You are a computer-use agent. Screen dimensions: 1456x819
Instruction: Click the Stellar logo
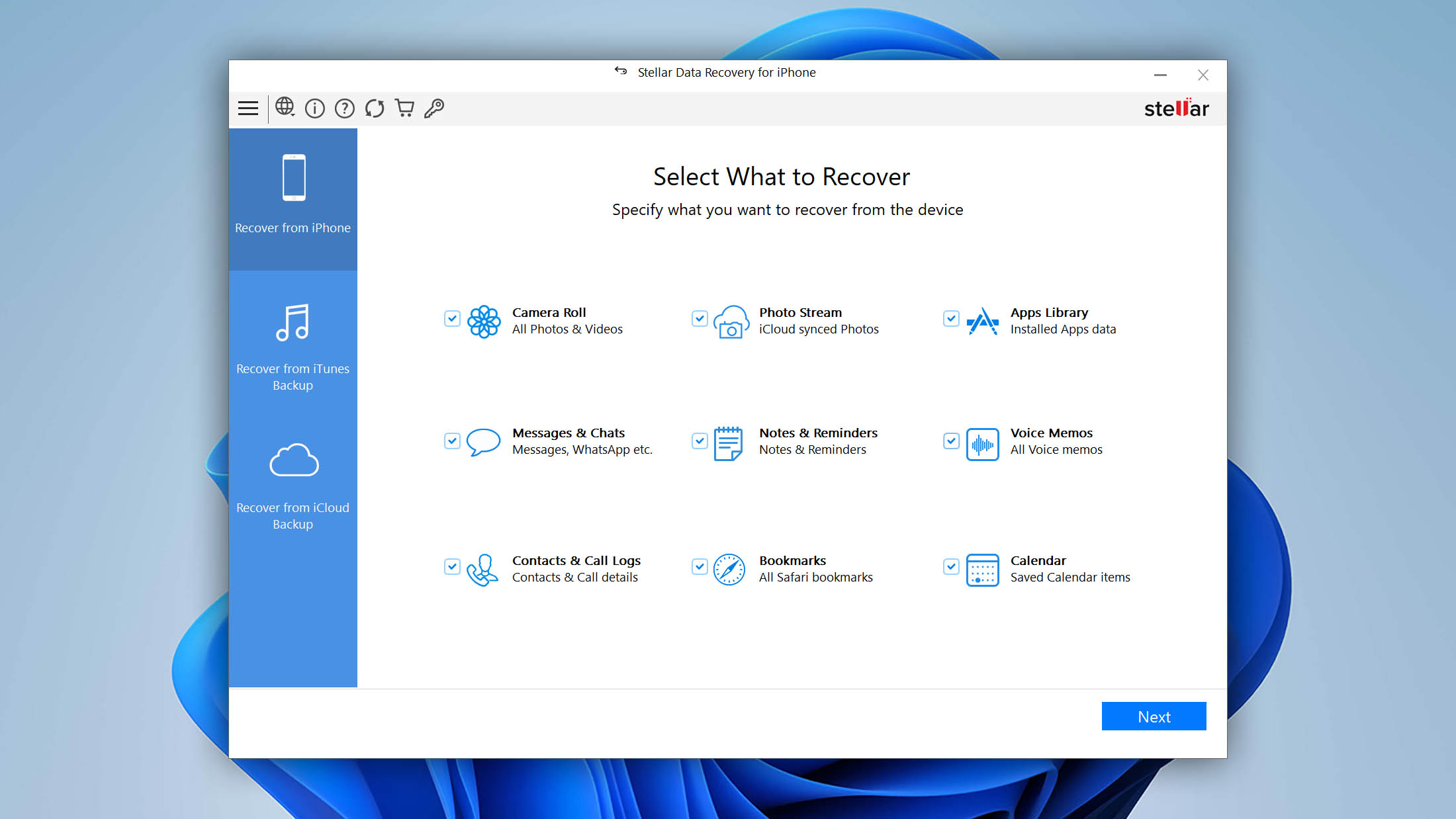click(x=1177, y=108)
